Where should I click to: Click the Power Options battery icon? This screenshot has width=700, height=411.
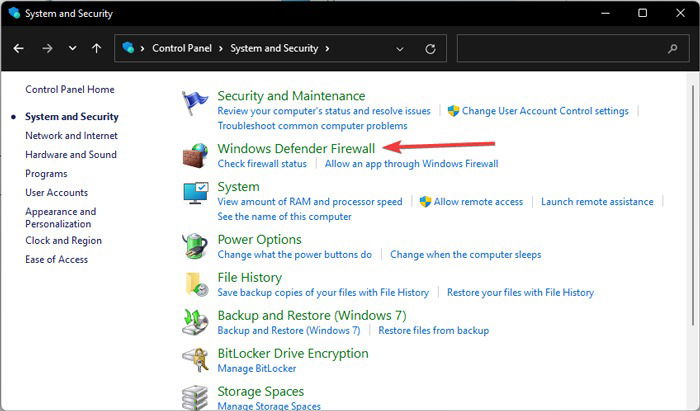[x=195, y=246]
